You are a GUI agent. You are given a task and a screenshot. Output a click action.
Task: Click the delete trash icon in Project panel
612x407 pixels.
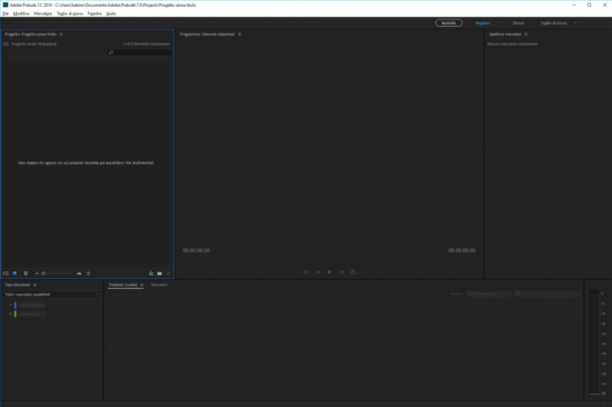click(x=168, y=274)
